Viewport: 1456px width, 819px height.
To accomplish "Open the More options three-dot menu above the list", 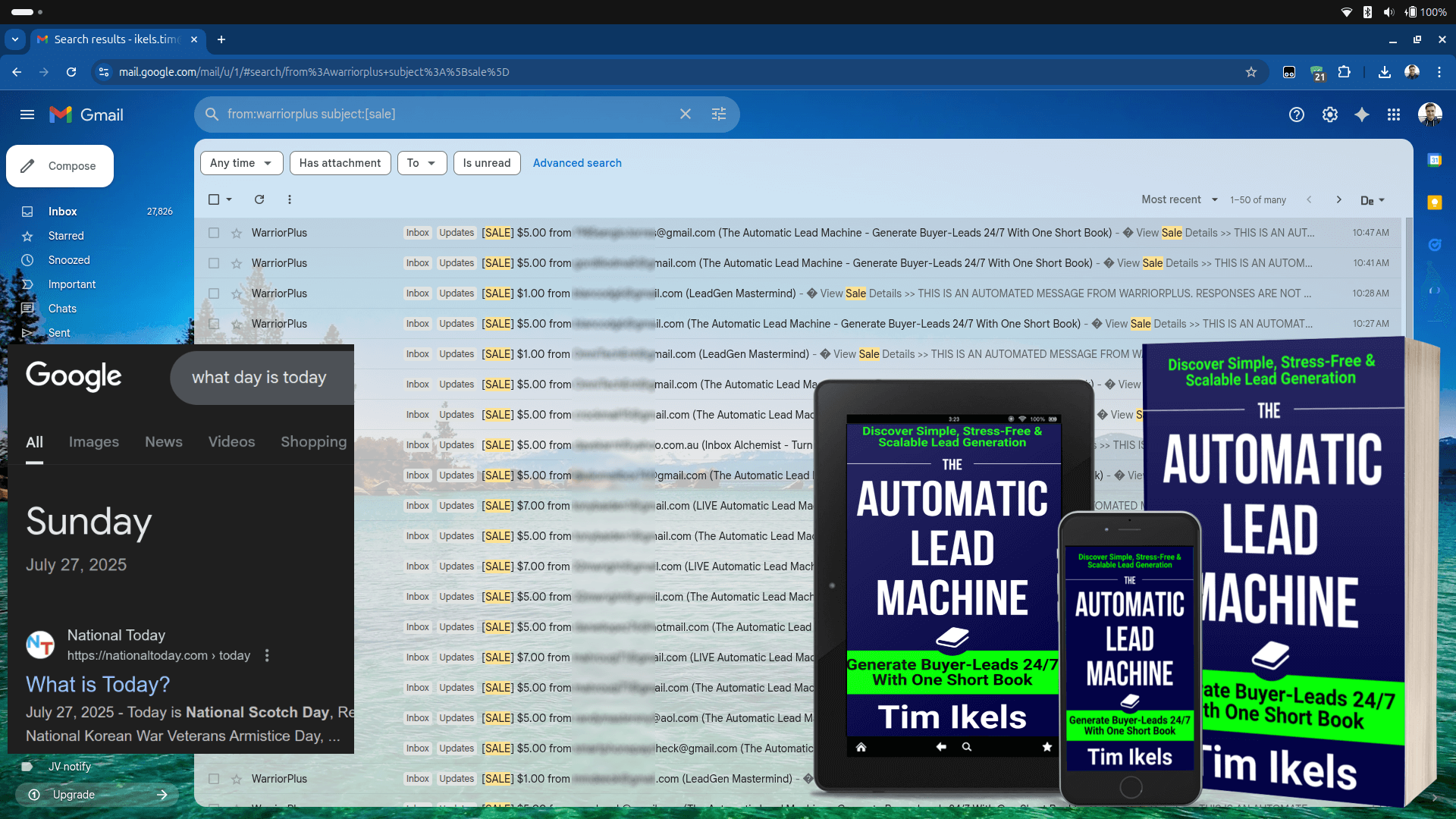I will coord(290,199).
